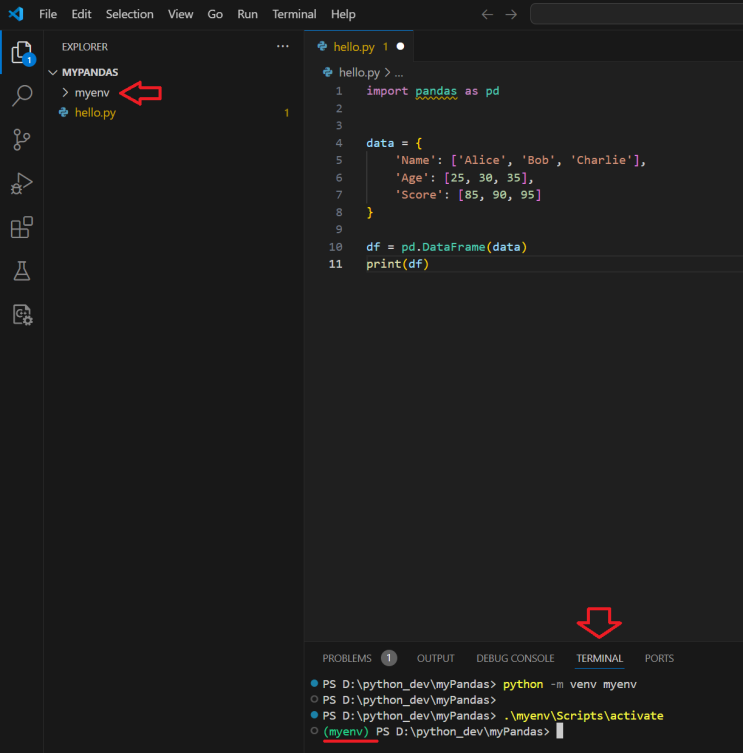
Task: Click the unsaved dot on hello.py tab
Action: point(400,47)
